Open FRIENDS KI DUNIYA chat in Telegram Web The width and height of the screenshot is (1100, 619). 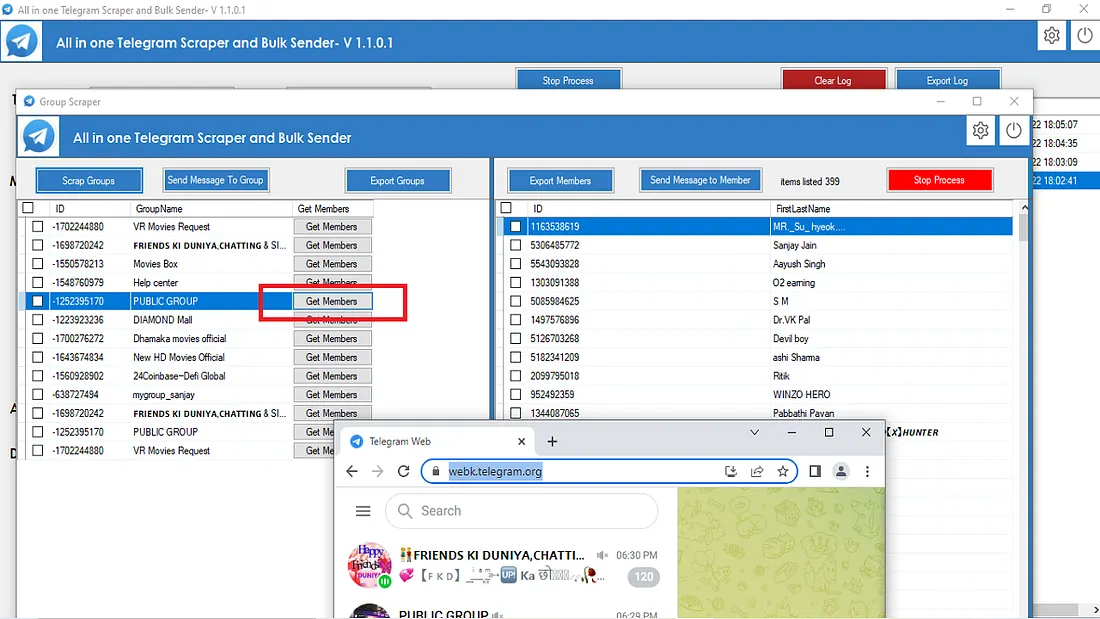pos(505,565)
